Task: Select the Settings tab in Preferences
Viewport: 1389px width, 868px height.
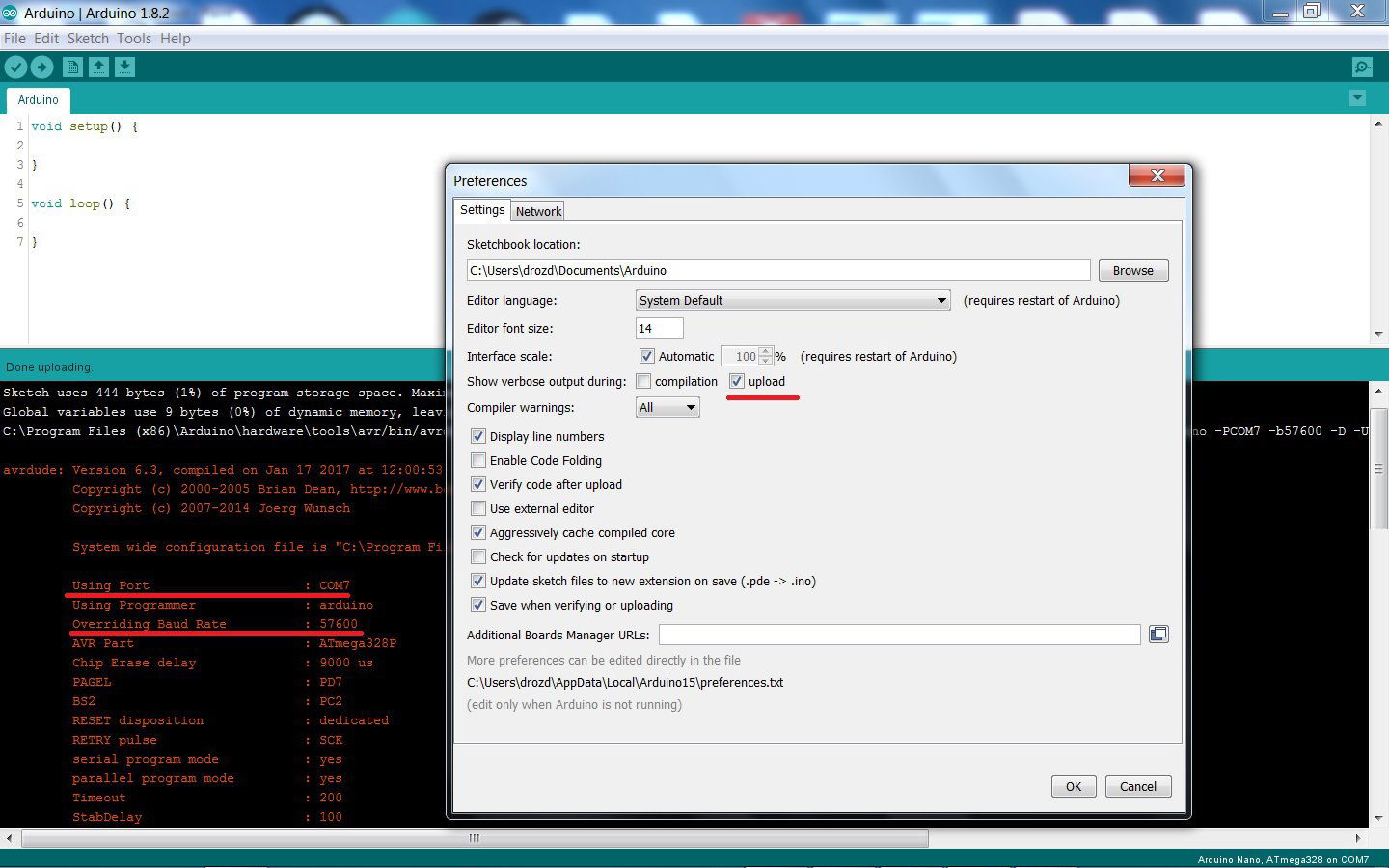Action: point(482,209)
